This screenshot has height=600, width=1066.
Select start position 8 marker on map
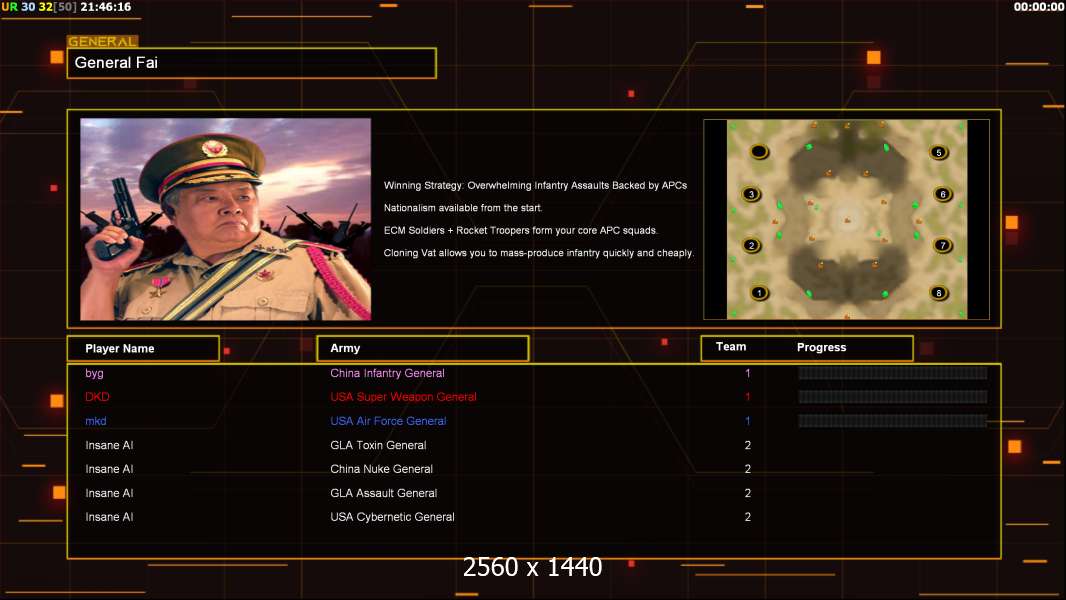939,293
